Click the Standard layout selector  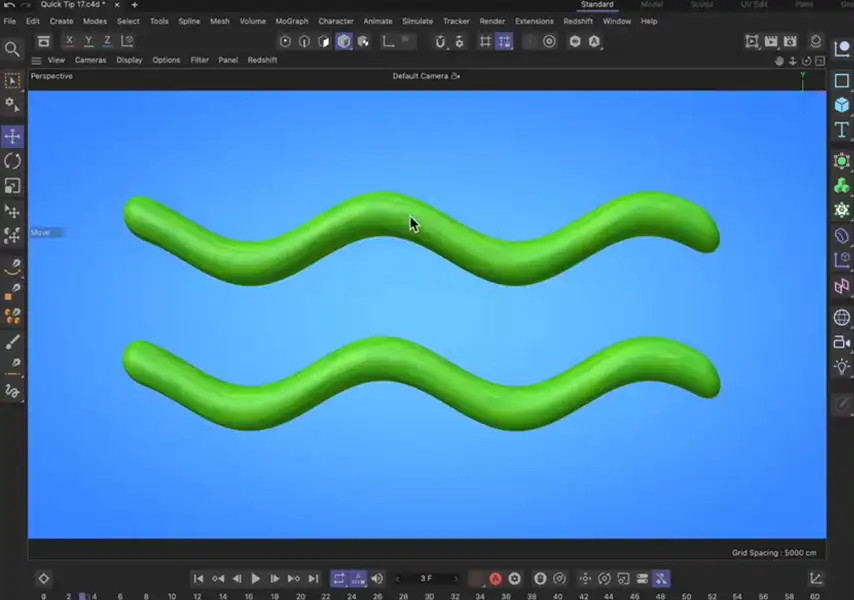(596, 4)
